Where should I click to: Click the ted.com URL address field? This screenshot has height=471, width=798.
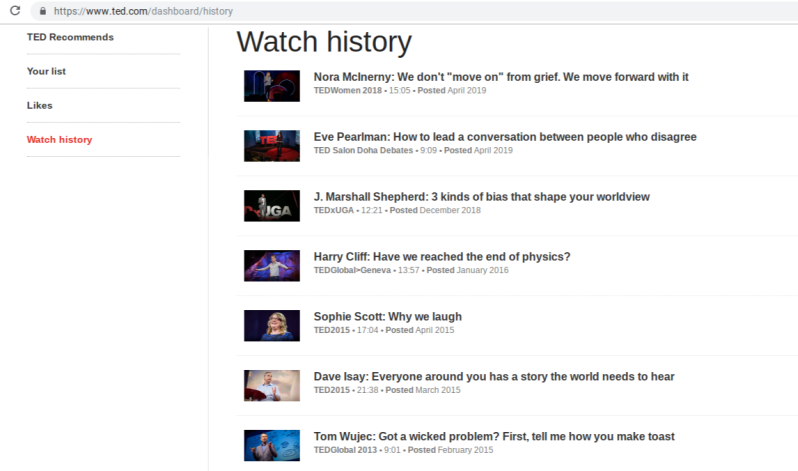413,11
